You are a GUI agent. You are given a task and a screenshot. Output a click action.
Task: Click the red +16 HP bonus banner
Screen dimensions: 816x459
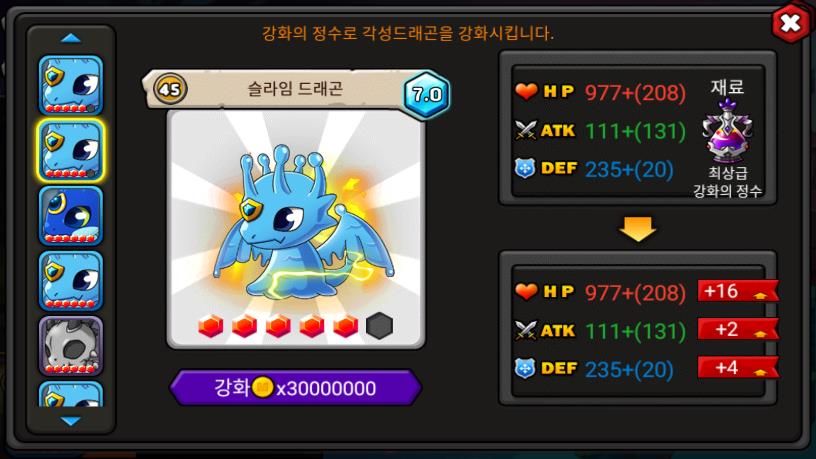coord(738,291)
